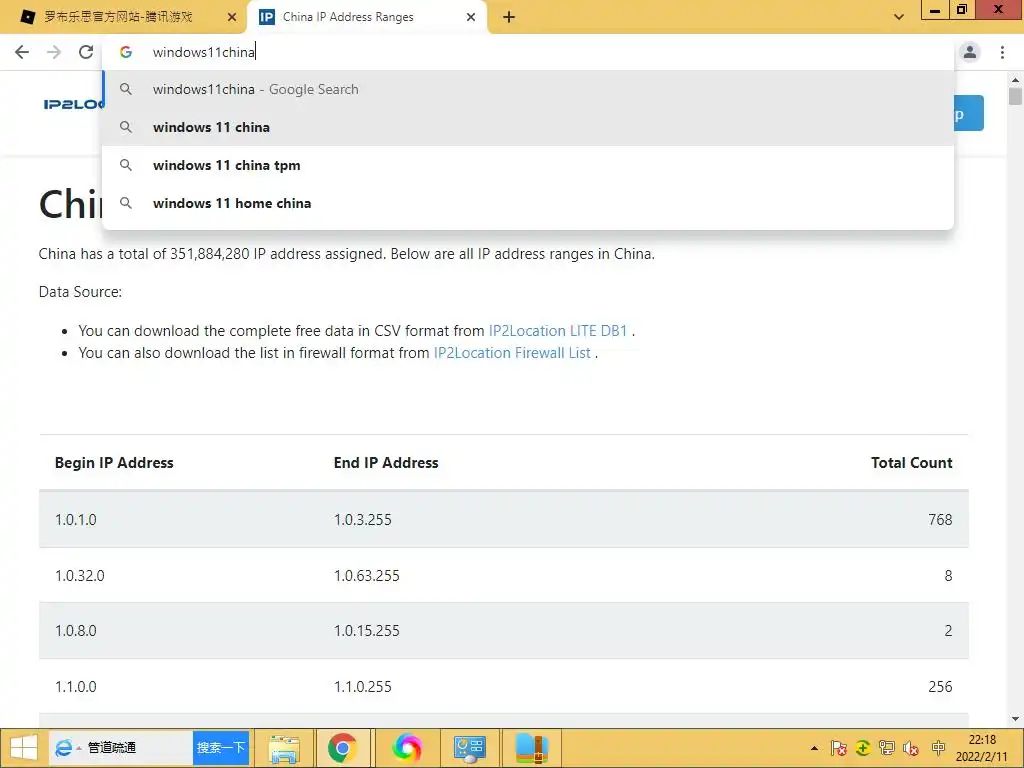Click the scrollbar down arrow

click(1015, 720)
